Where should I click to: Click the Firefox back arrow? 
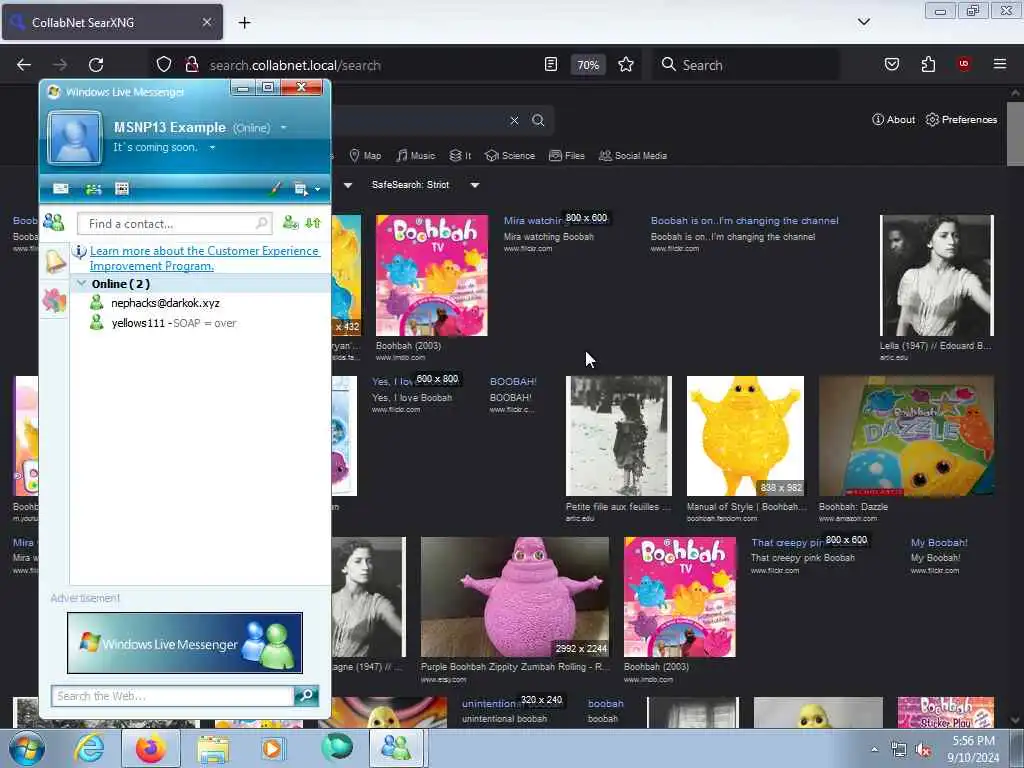(x=24, y=65)
